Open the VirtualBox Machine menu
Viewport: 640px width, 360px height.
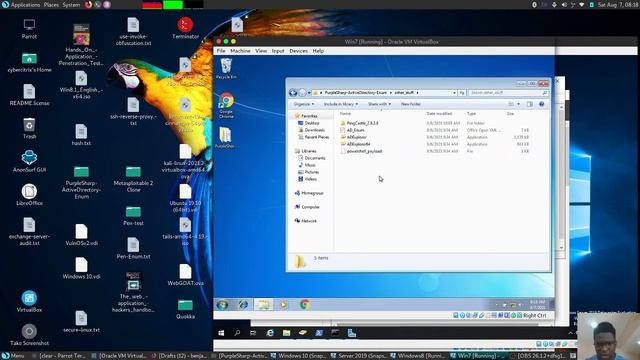coord(240,51)
